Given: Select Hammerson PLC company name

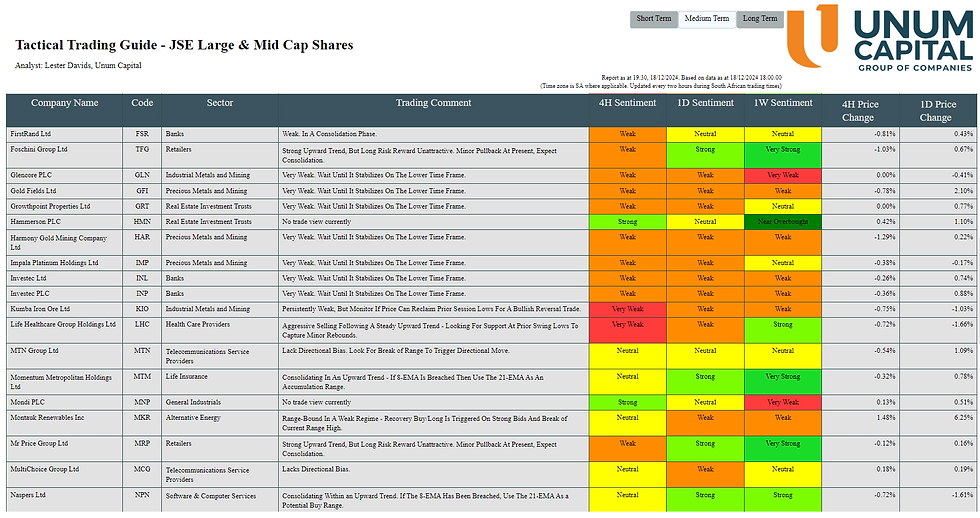Looking at the screenshot, I should click(x=35, y=222).
